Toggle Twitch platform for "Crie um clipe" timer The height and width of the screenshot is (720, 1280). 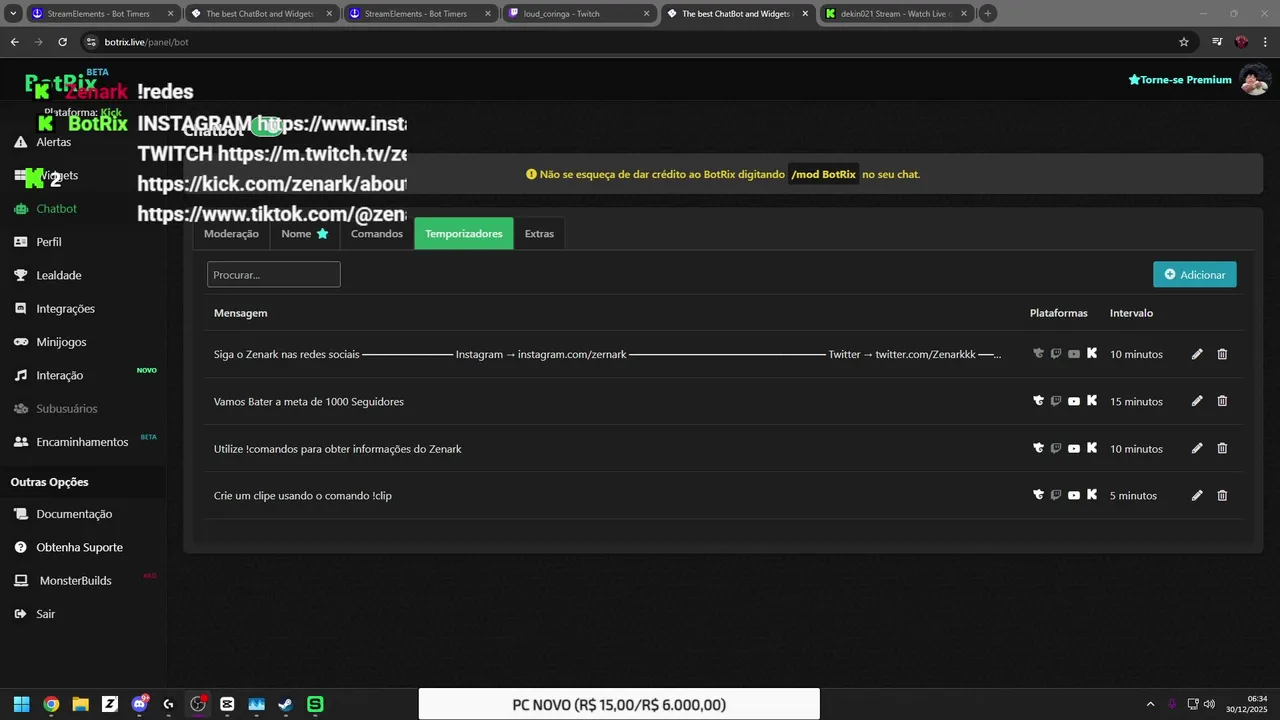point(1056,495)
